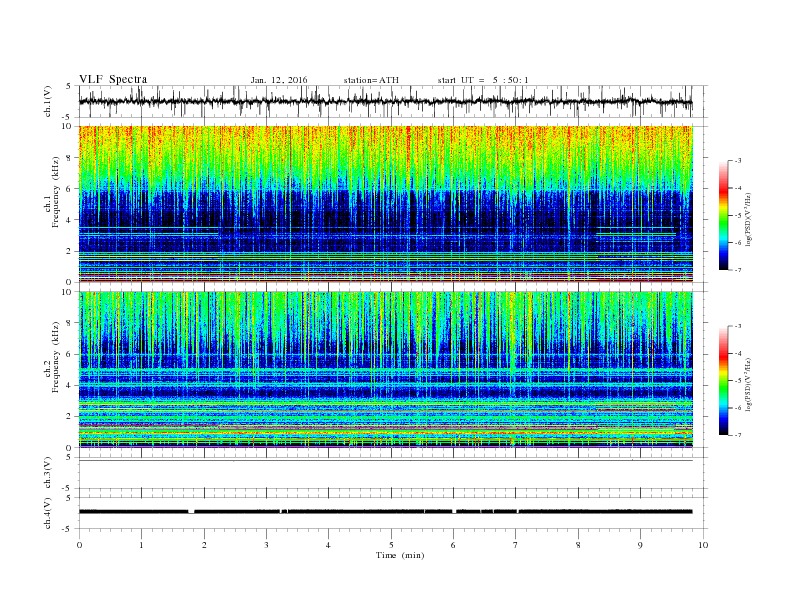The width and height of the screenshot is (792, 612).
Task: Click the ch.2 spectrogram panel
Action: pos(386,369)
